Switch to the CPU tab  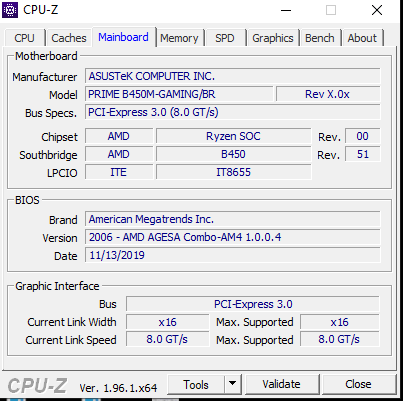point(24,38)
